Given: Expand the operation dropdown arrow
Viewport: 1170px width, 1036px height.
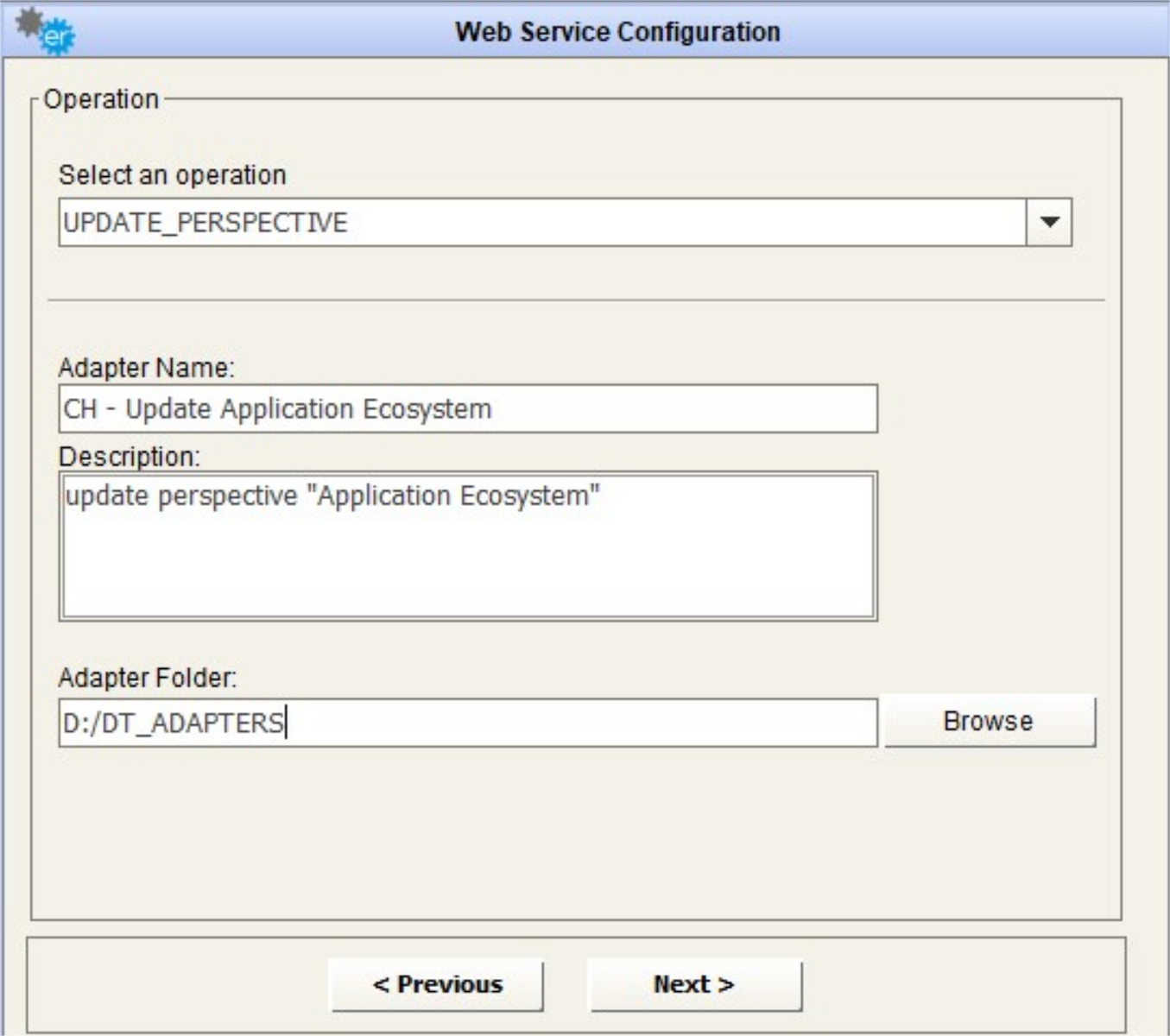Looking at the screenshot, I should click(1049, 223).
